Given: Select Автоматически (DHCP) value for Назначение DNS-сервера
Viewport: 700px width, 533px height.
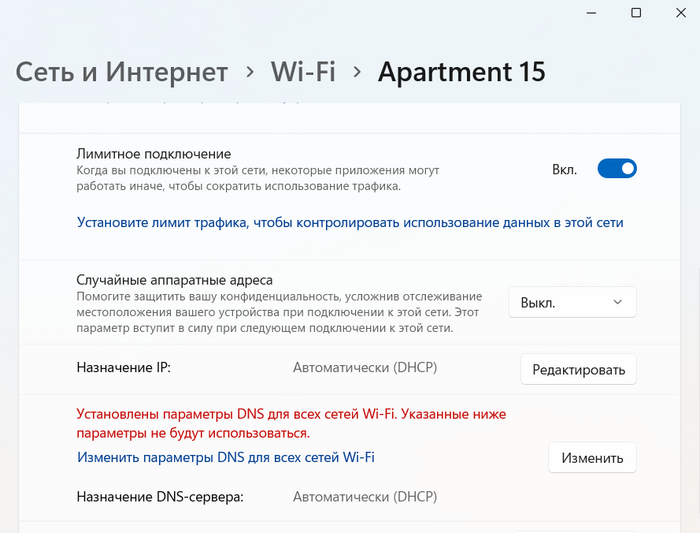Looking at the screenshot, I should pos(365,497).
